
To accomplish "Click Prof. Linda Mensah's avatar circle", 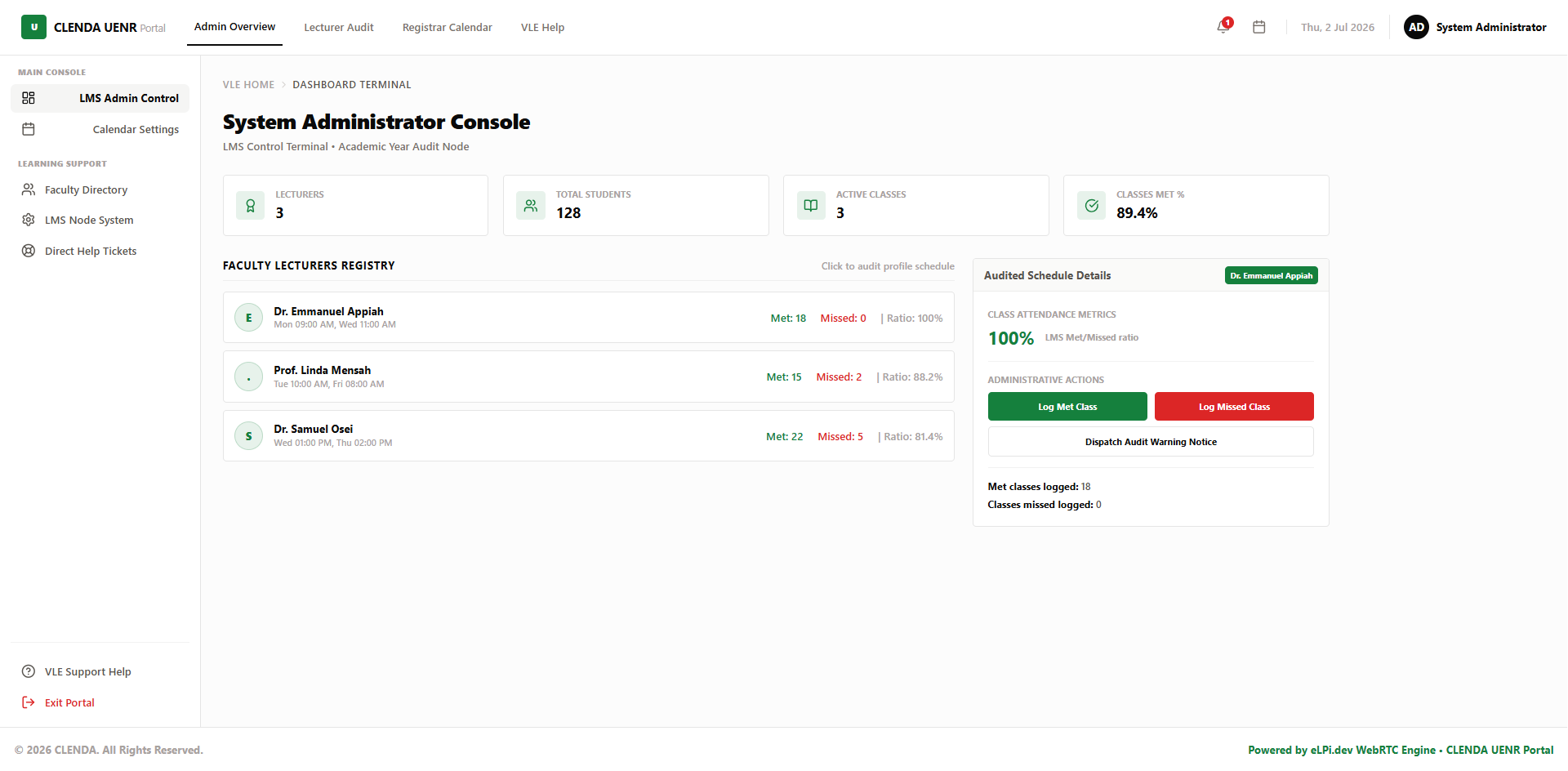I will tap(249, 377).
